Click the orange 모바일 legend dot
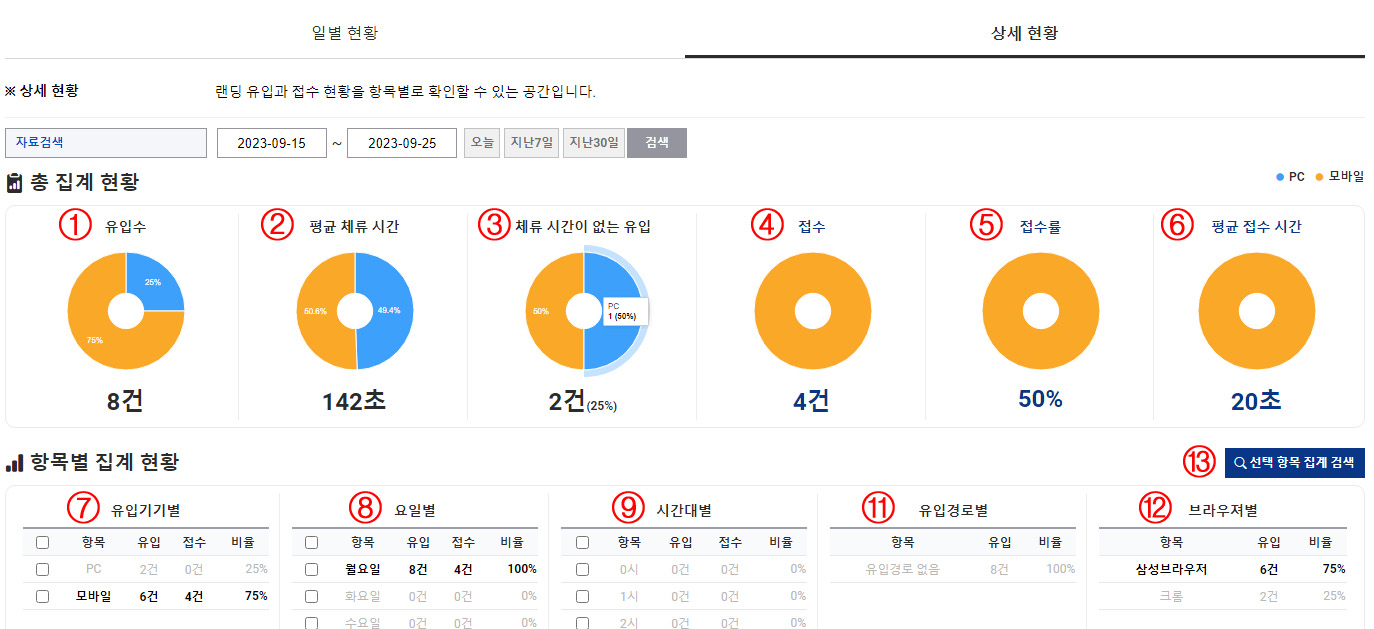 pyautogui.click(x=1319, y=177)
